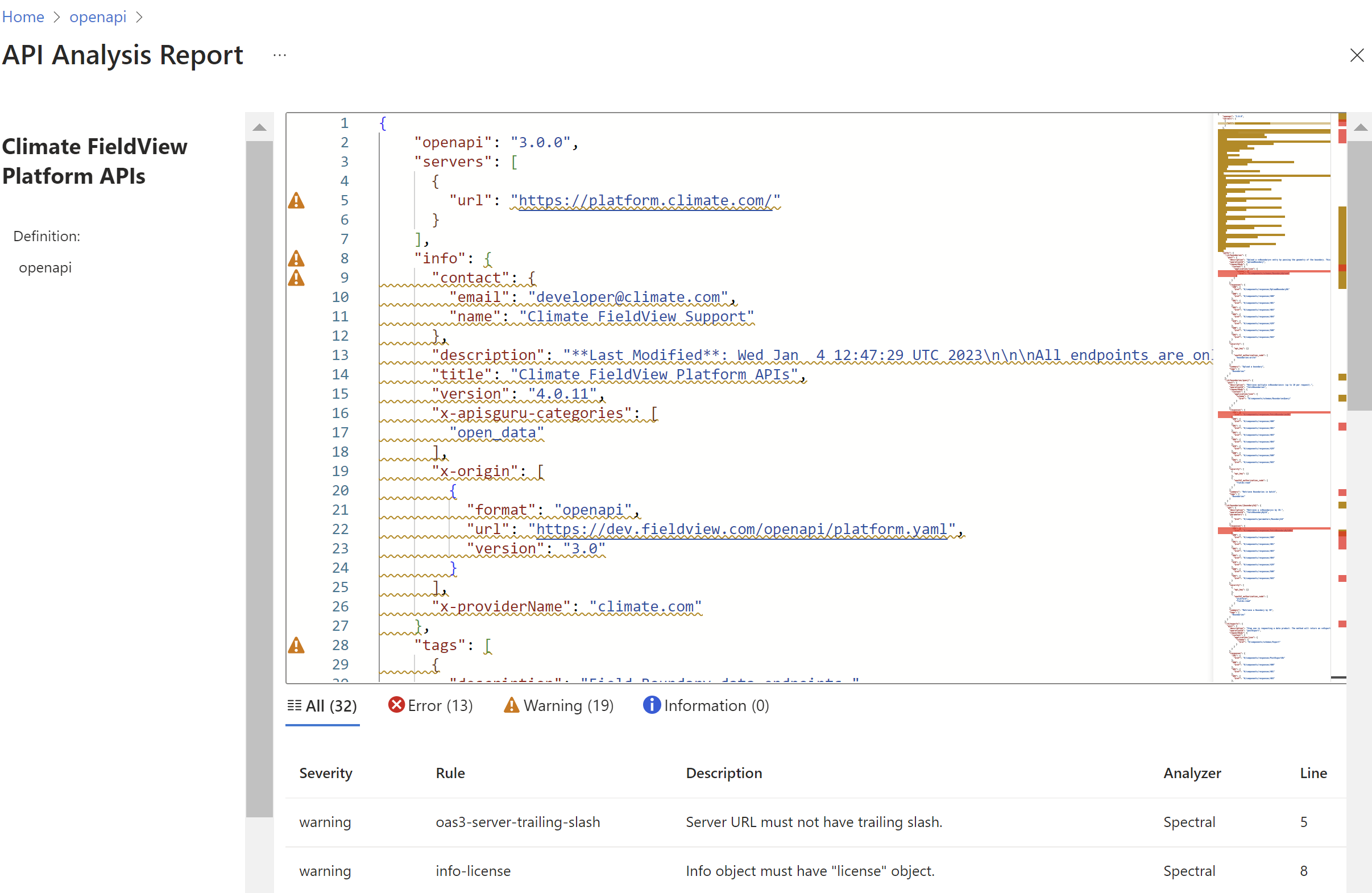Close the API Analysis Report panel

tap(1357, 55)
